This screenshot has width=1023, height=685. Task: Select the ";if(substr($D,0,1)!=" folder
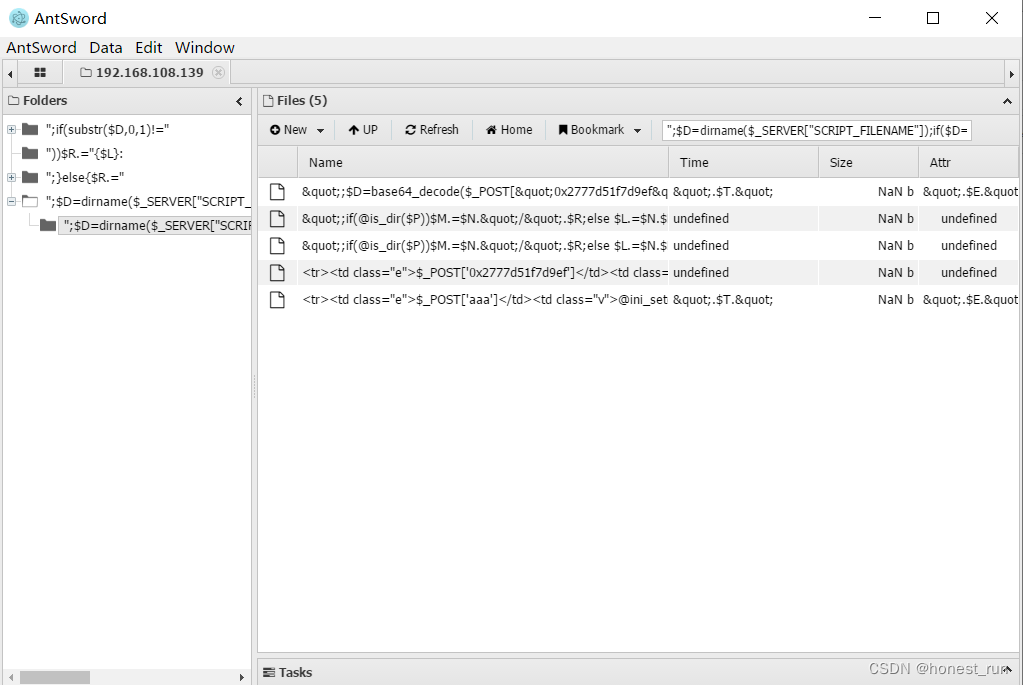tap(108, 129)
